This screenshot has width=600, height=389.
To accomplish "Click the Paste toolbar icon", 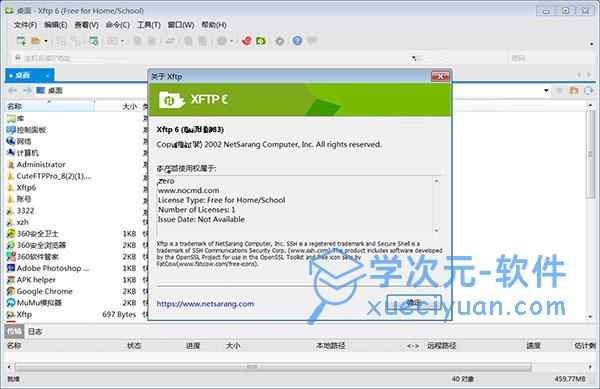I will (152, 41).
